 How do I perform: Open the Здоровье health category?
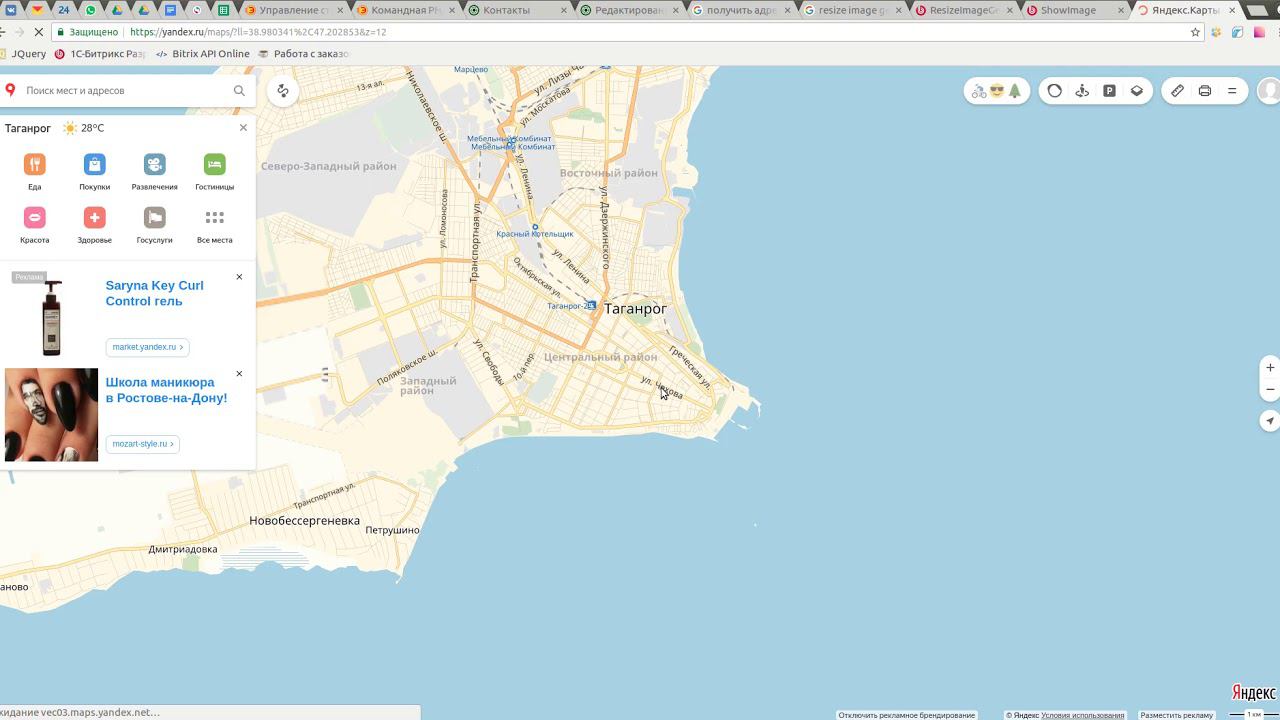click(x=94, y=225)
